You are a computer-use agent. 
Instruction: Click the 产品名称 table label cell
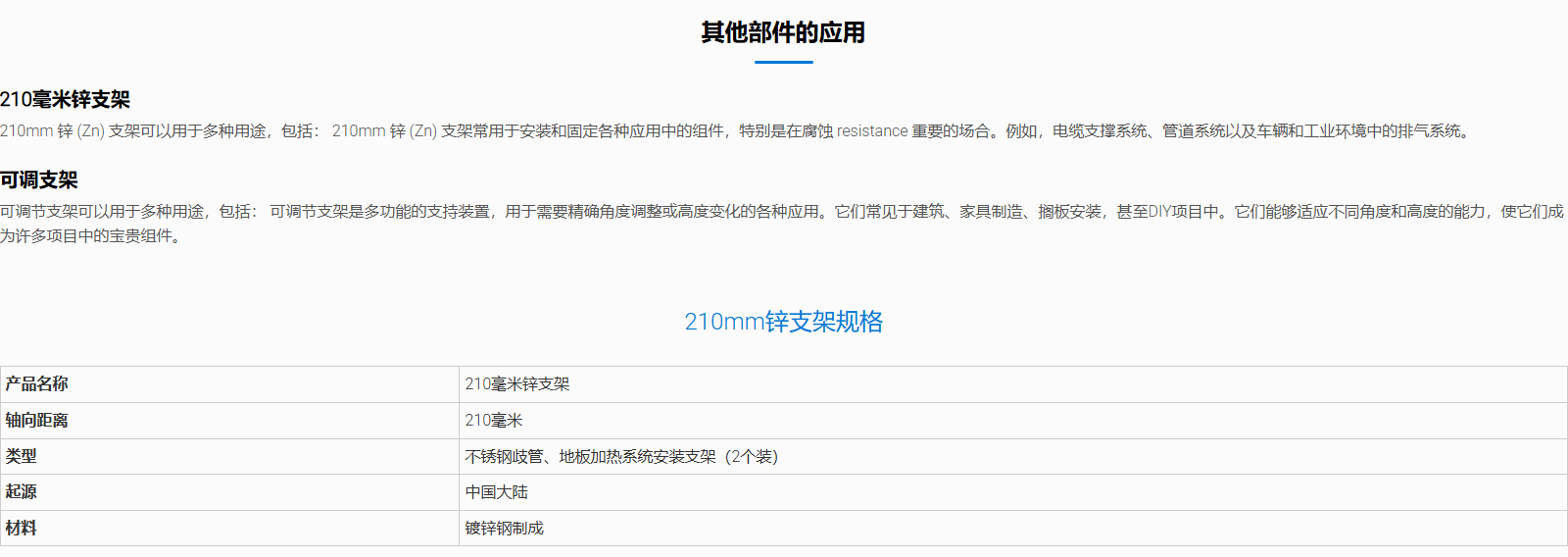tap(37, 384)
